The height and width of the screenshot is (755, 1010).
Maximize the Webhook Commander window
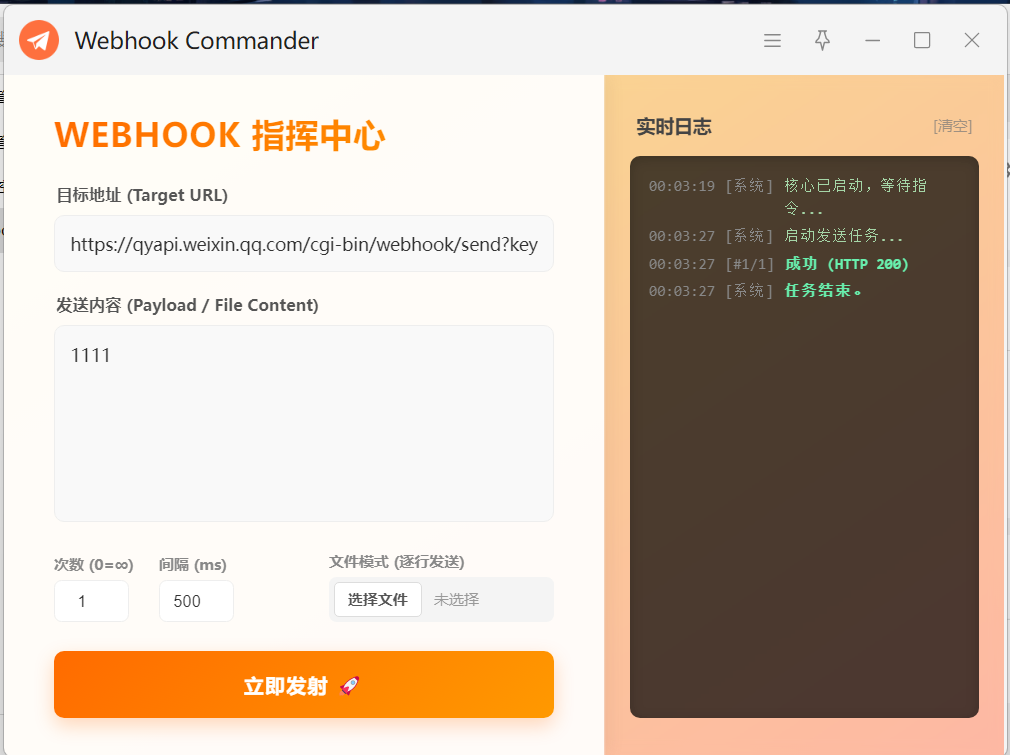pos(922,41)
